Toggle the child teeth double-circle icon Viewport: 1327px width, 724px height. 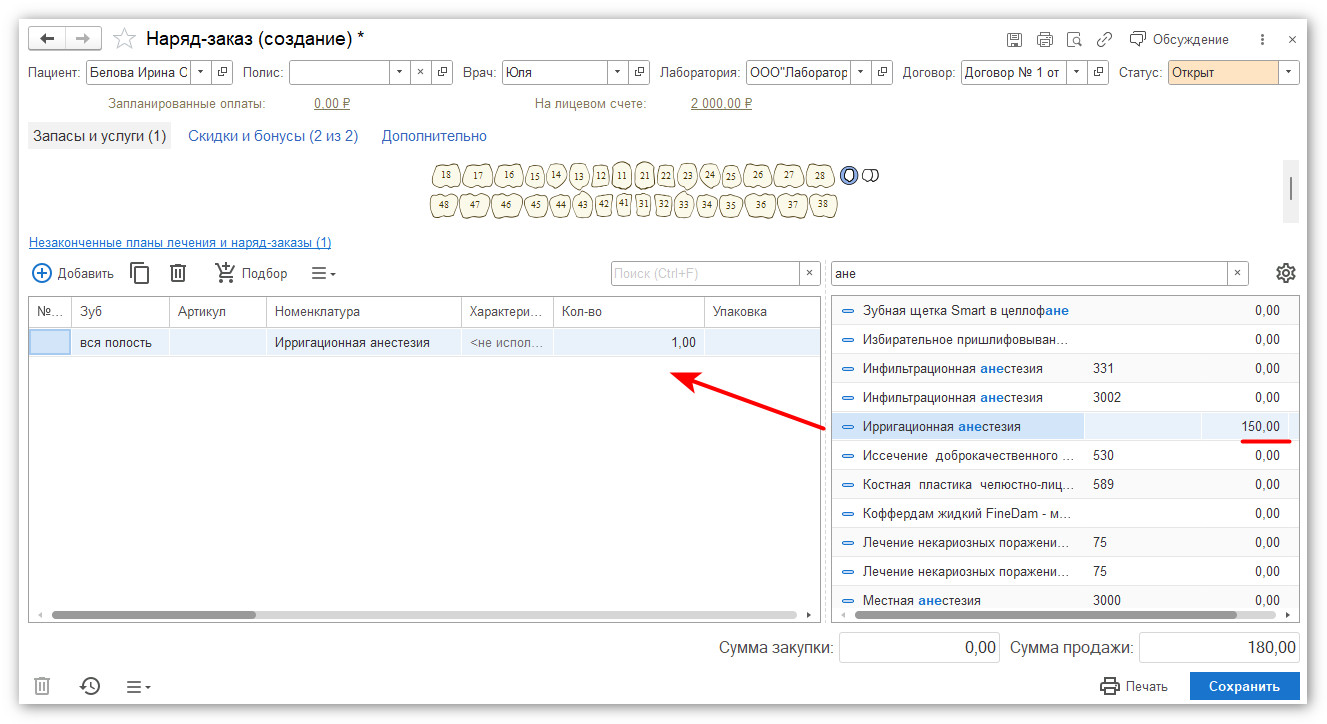click(x=871, y=176)
